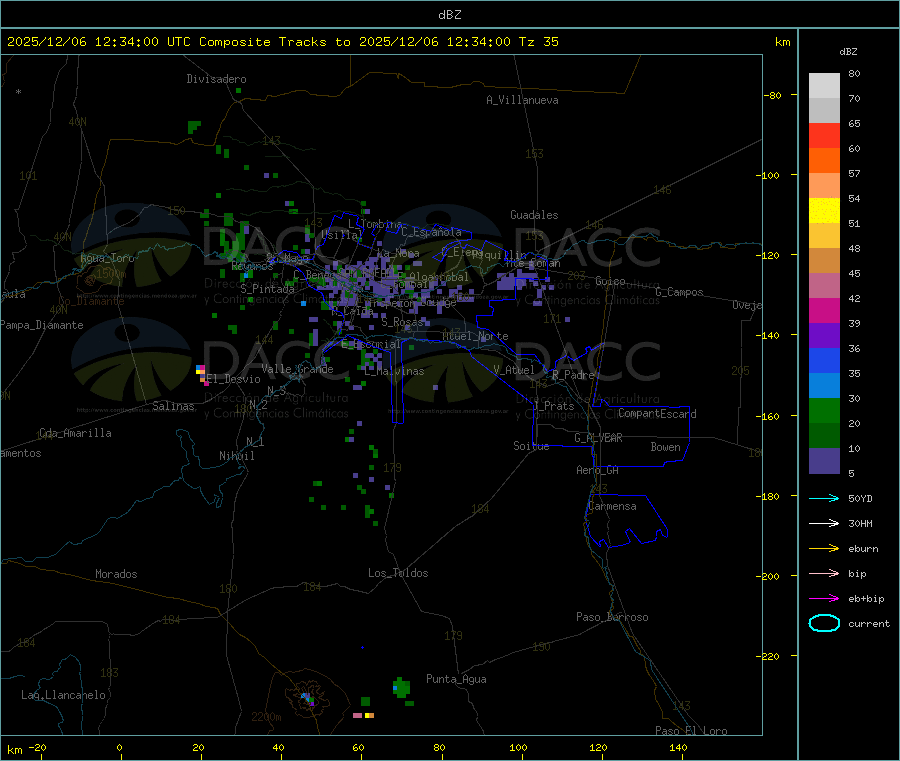Click the Los_Toldos map label
The height and width of the screenshot is (761, 900).
coord(398,573)
